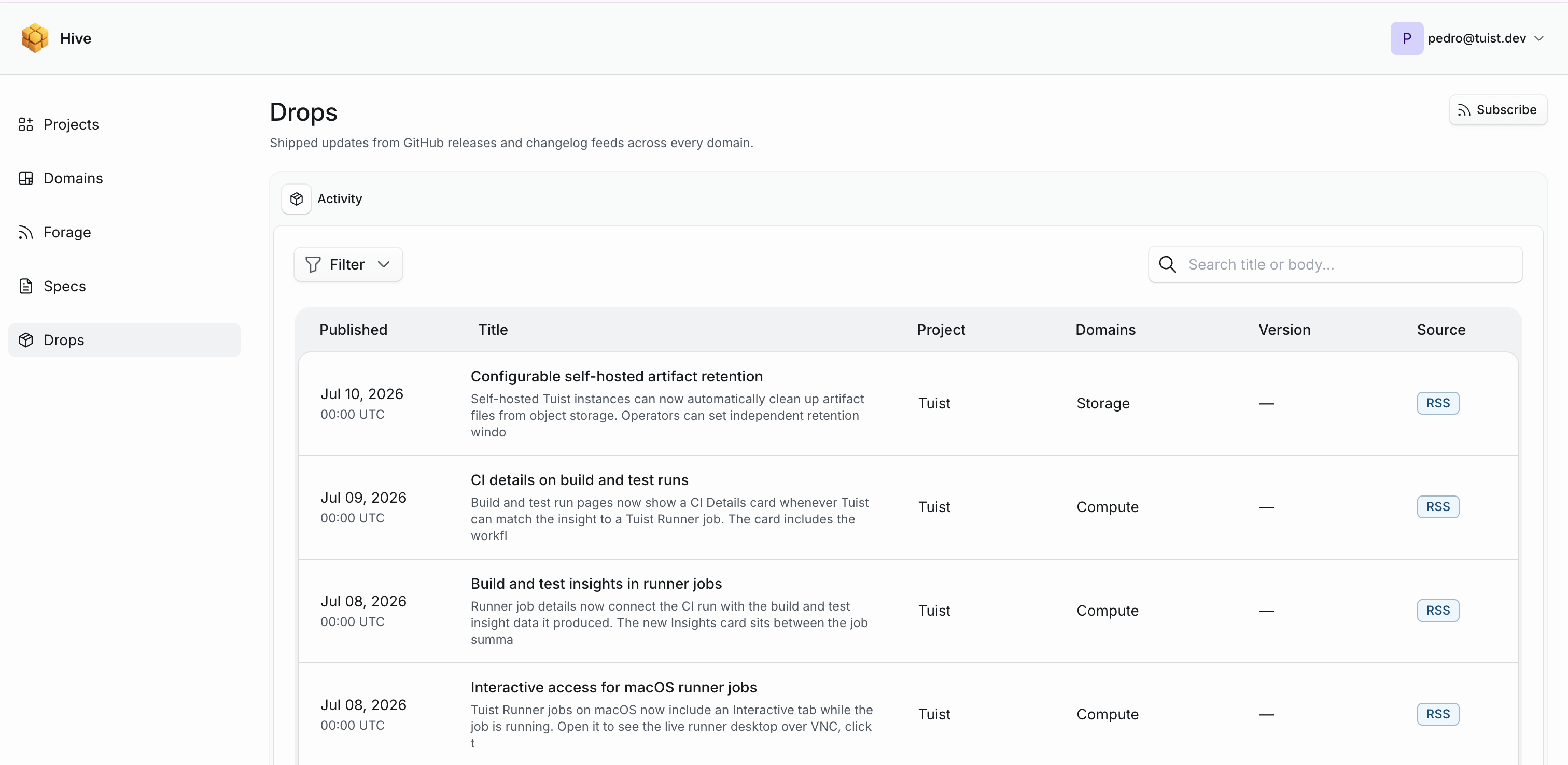The image size is (1568, 765).
Task: Open RSS badge for Interactive access row
Action: [1438, 714]
